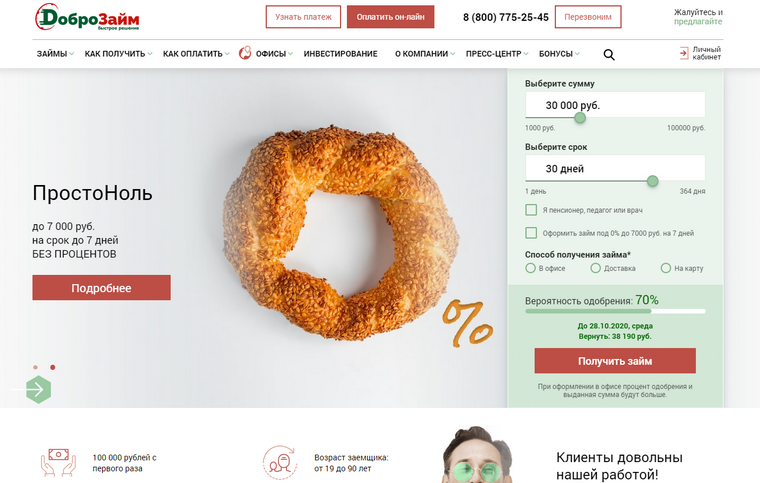Image resolution: width=760 pixels, height=483 pixels.
Task: Click the green hexagon slider arrow
Action: tap(38, 389)
